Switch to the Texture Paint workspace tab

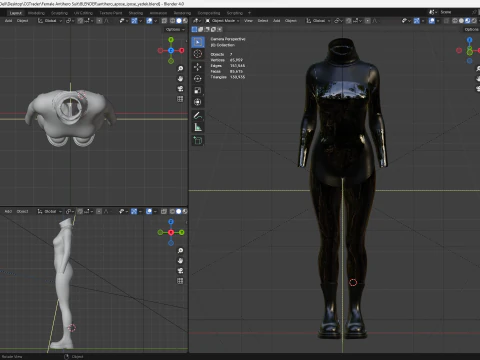pos(111,13)
